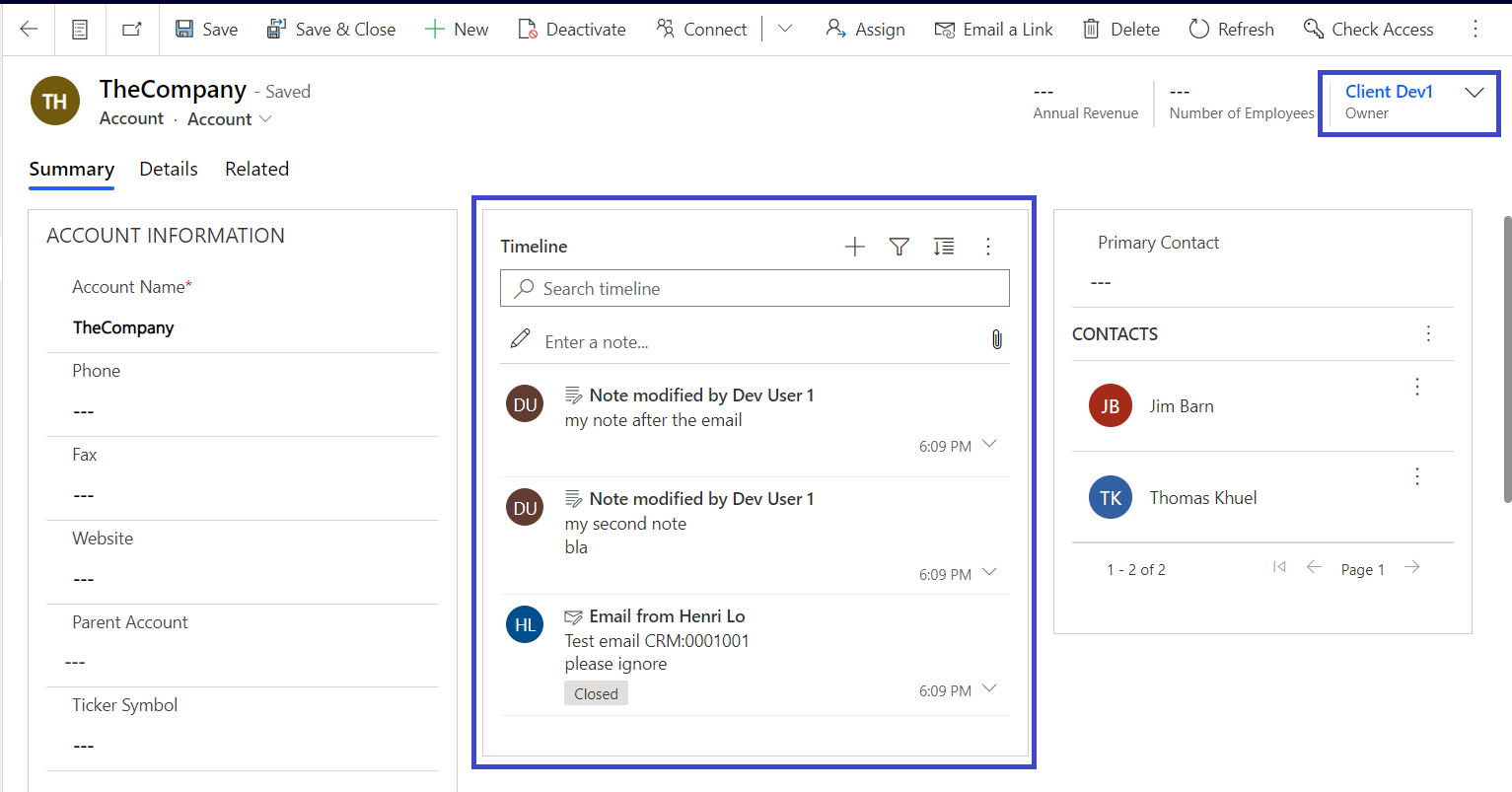Screen dimensions: 1512x792
Task: Open more options for Thomas Khuel
Action: tap(1417, 477)
